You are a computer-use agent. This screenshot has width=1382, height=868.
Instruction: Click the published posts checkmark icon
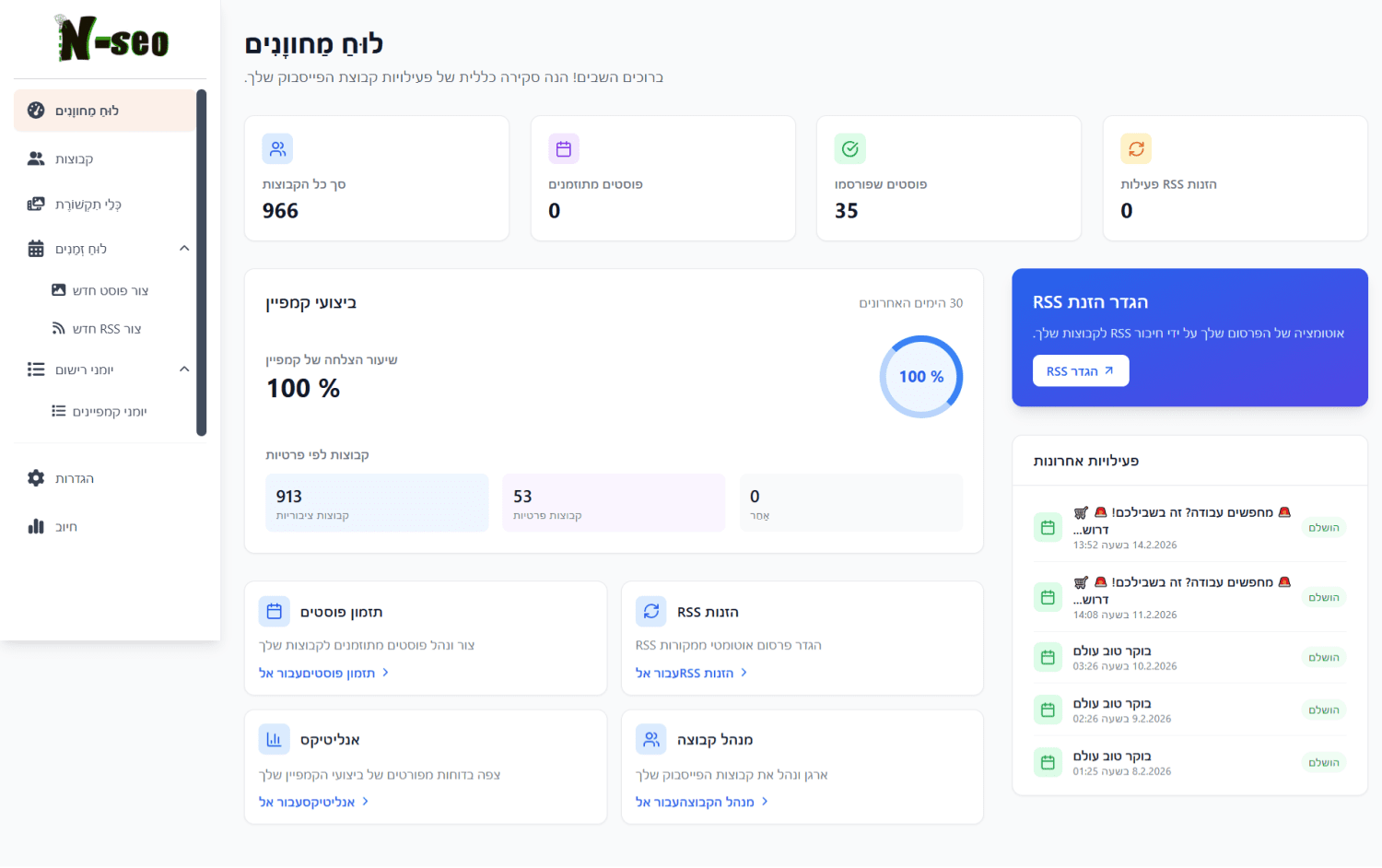[849, 148]
